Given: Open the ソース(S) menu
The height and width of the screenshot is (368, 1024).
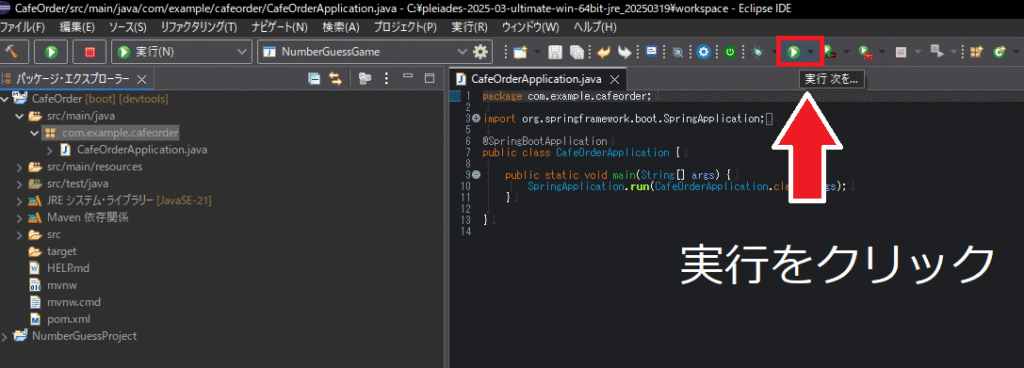Looking at the screenshot, I should pos(127,28).
